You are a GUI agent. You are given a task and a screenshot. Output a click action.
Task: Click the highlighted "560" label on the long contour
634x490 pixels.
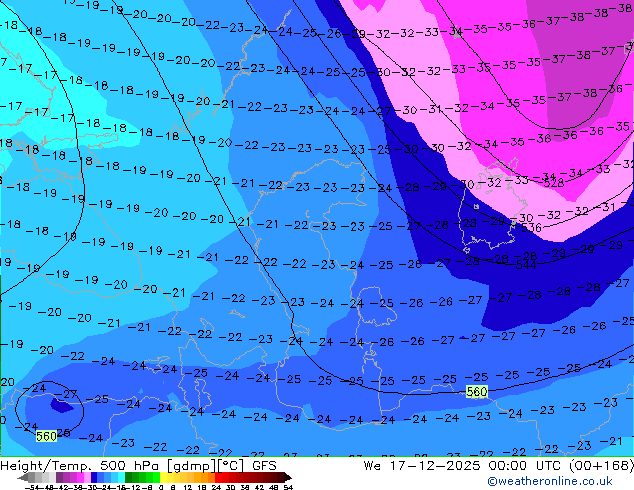pos(477,391)
